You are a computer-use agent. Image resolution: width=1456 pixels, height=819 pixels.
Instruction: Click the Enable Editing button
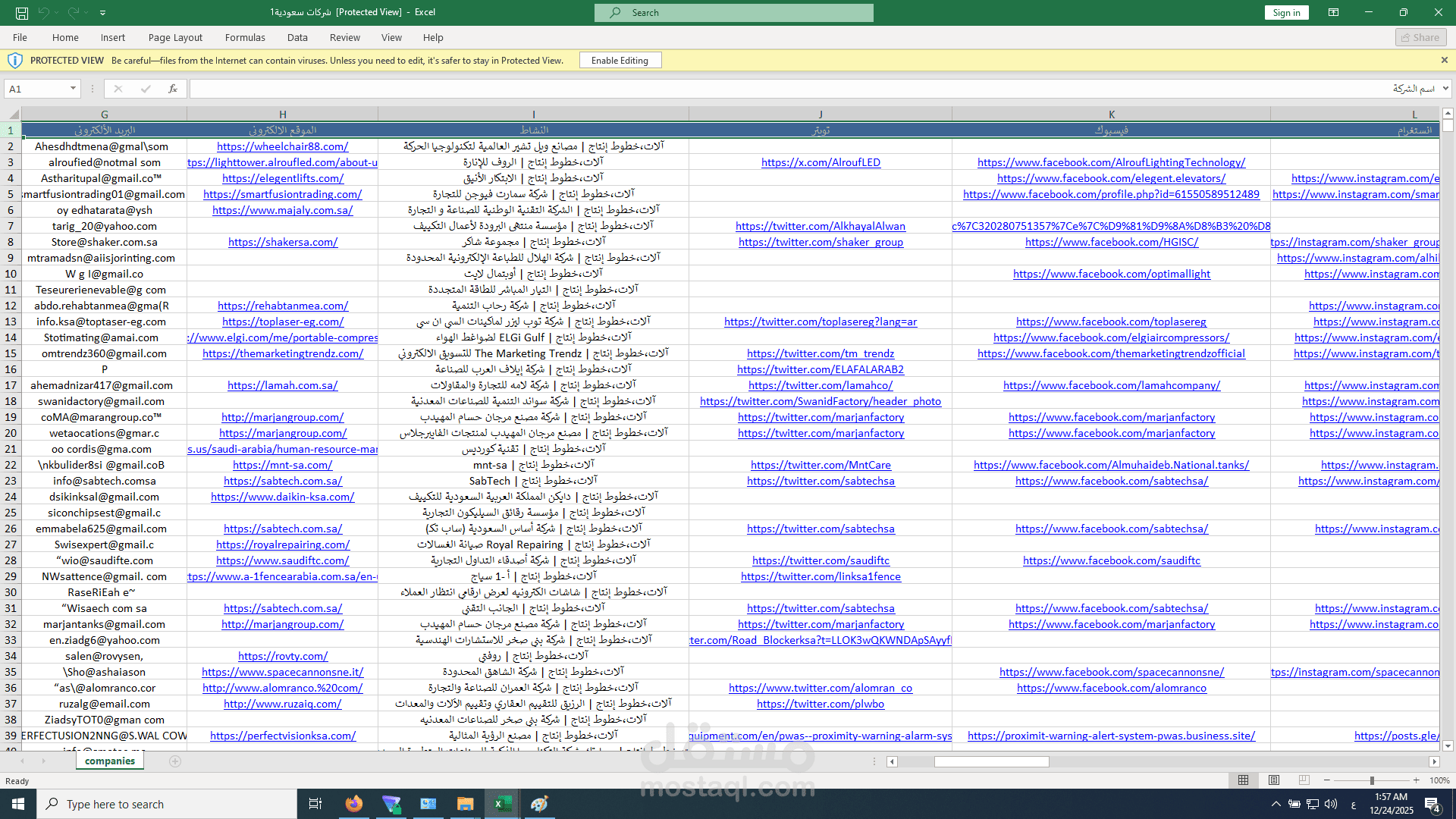(620, 61)
